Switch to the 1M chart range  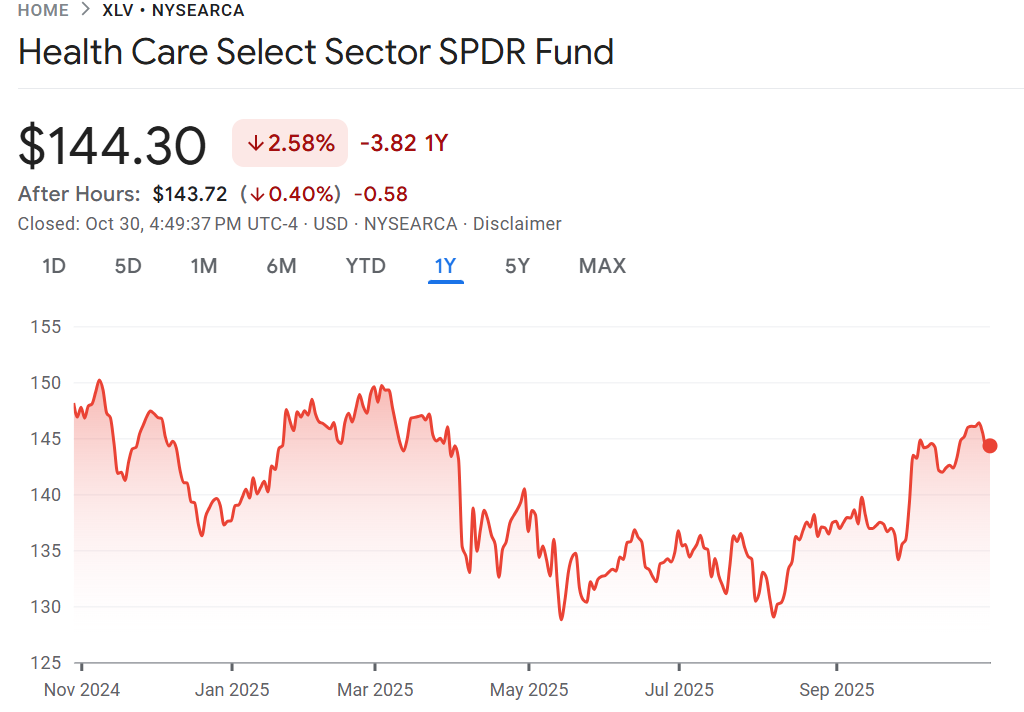pyautogui.click(x=204, y=266)
